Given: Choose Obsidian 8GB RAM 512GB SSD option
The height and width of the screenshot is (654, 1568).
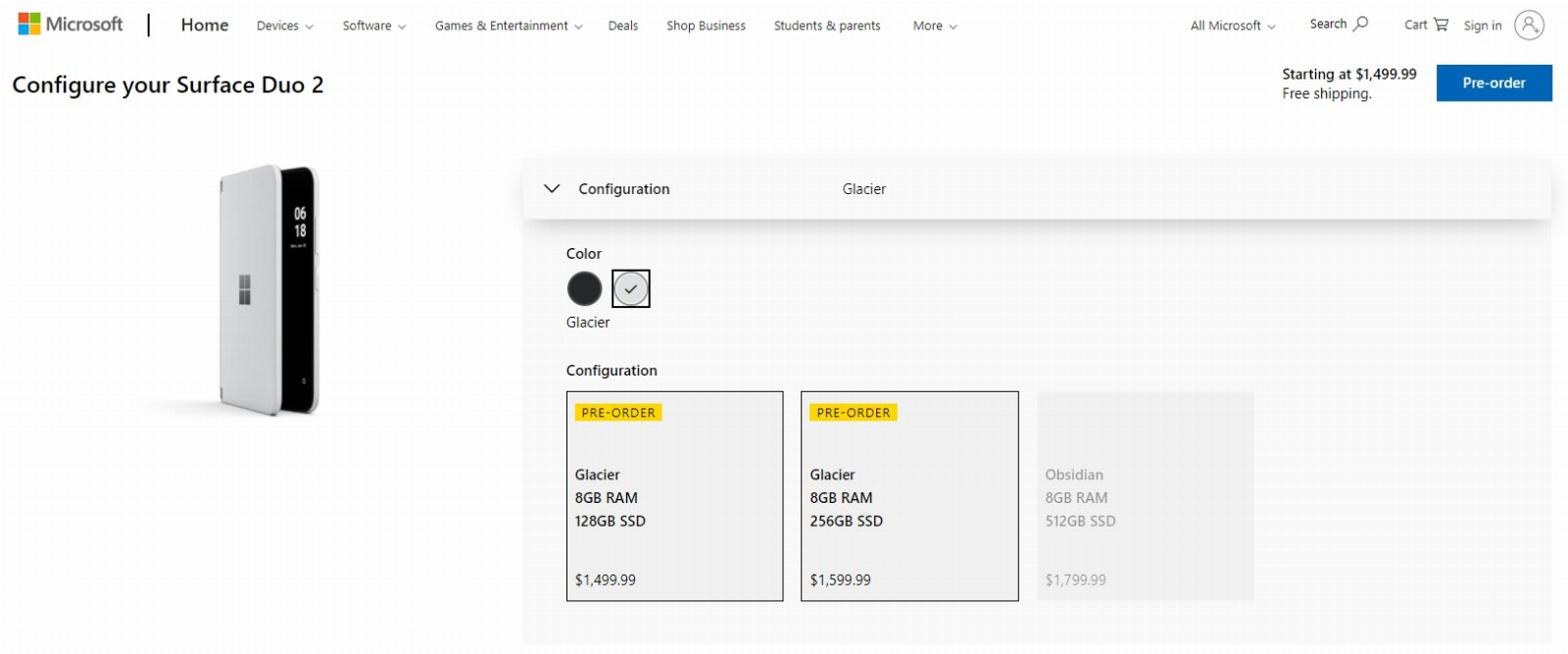Looking at the screenshot, I should [1145, 496].
